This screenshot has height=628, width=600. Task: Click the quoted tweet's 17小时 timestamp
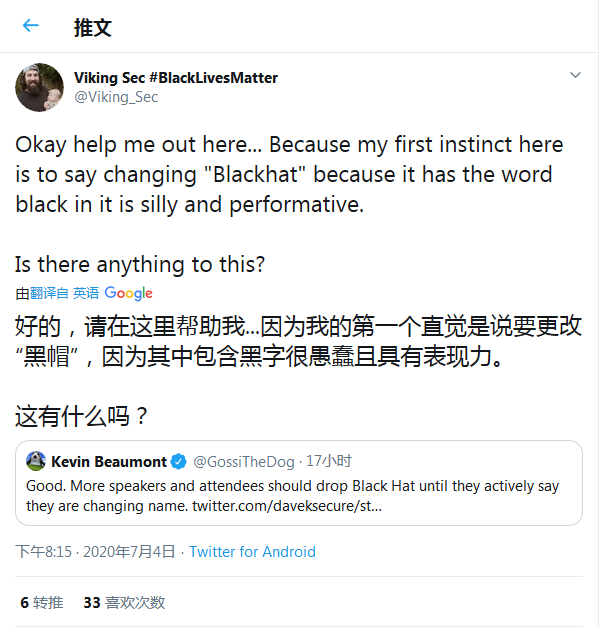click(328, 461)
